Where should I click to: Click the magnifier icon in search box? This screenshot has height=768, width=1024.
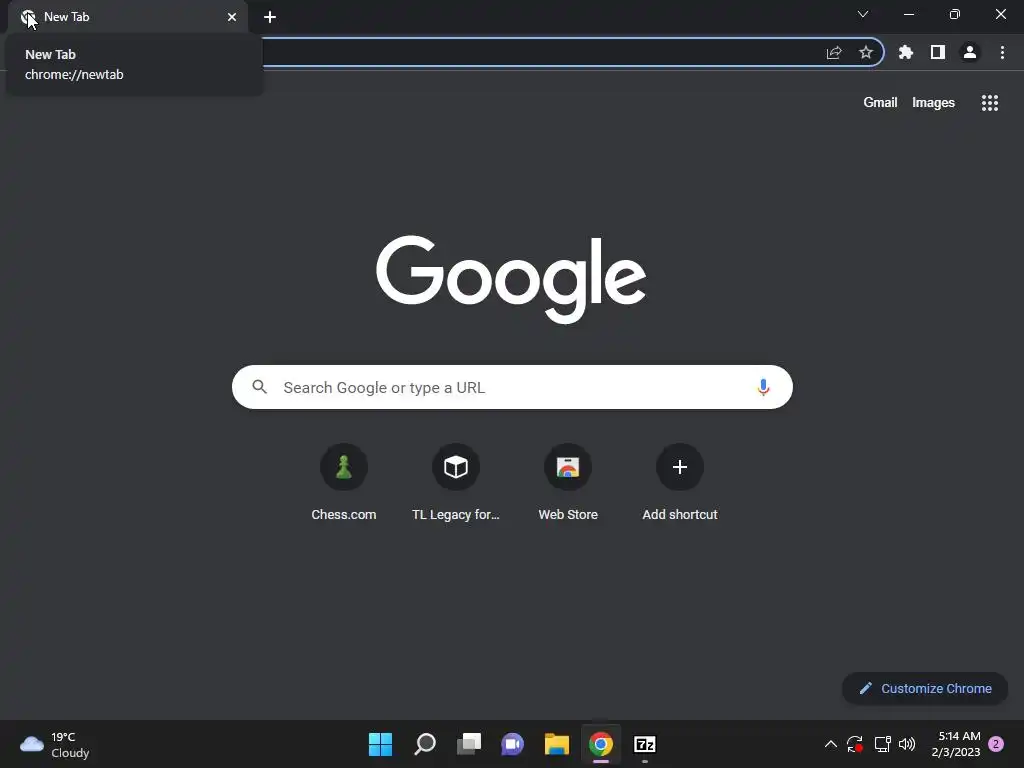(x=259, y=387)
